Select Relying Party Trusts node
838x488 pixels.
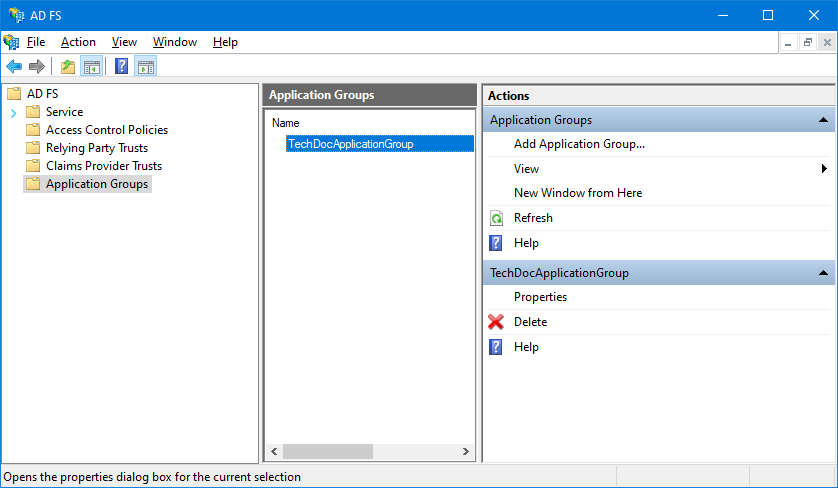point(97,148)
